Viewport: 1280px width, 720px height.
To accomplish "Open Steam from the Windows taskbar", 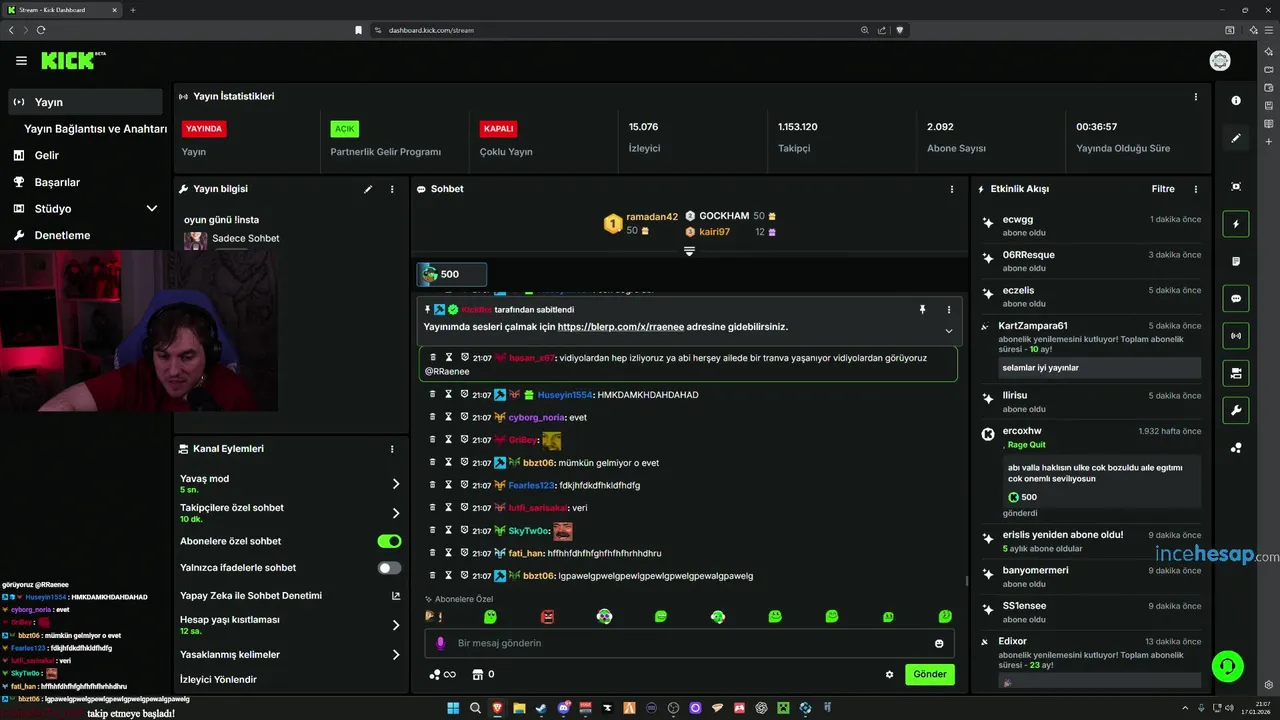I will pos(542,708).
